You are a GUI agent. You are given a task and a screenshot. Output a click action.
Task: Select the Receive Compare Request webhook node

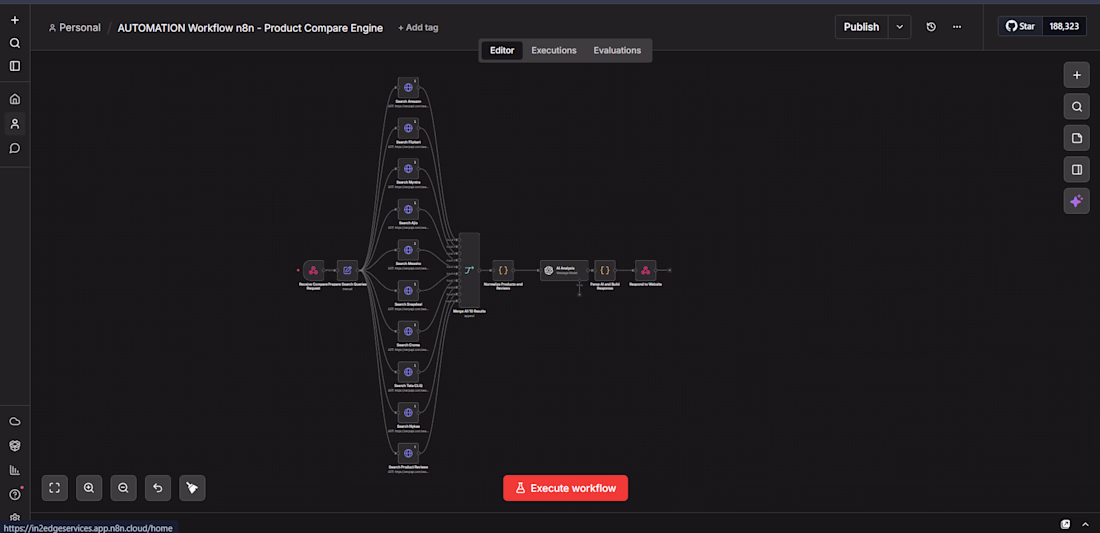tap(314, 270)
